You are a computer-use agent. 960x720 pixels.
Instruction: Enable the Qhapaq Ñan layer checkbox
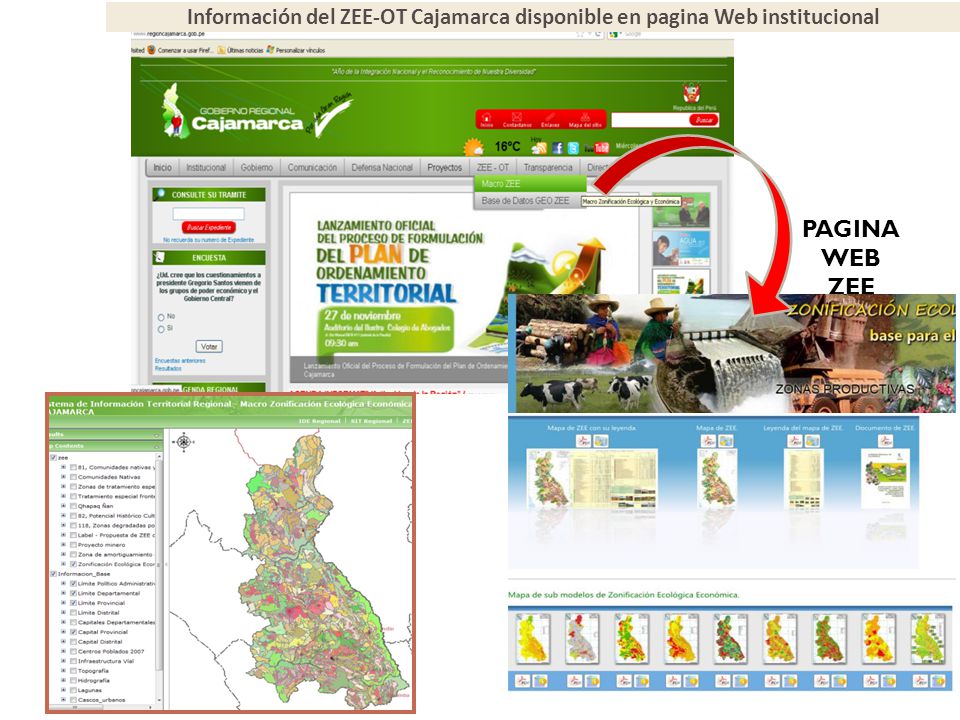pyautogui.click(x=73, y=506)
